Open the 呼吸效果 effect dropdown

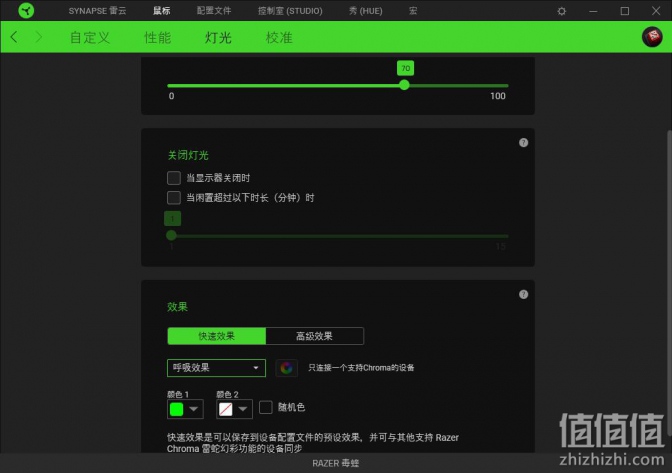coord(216,368)
